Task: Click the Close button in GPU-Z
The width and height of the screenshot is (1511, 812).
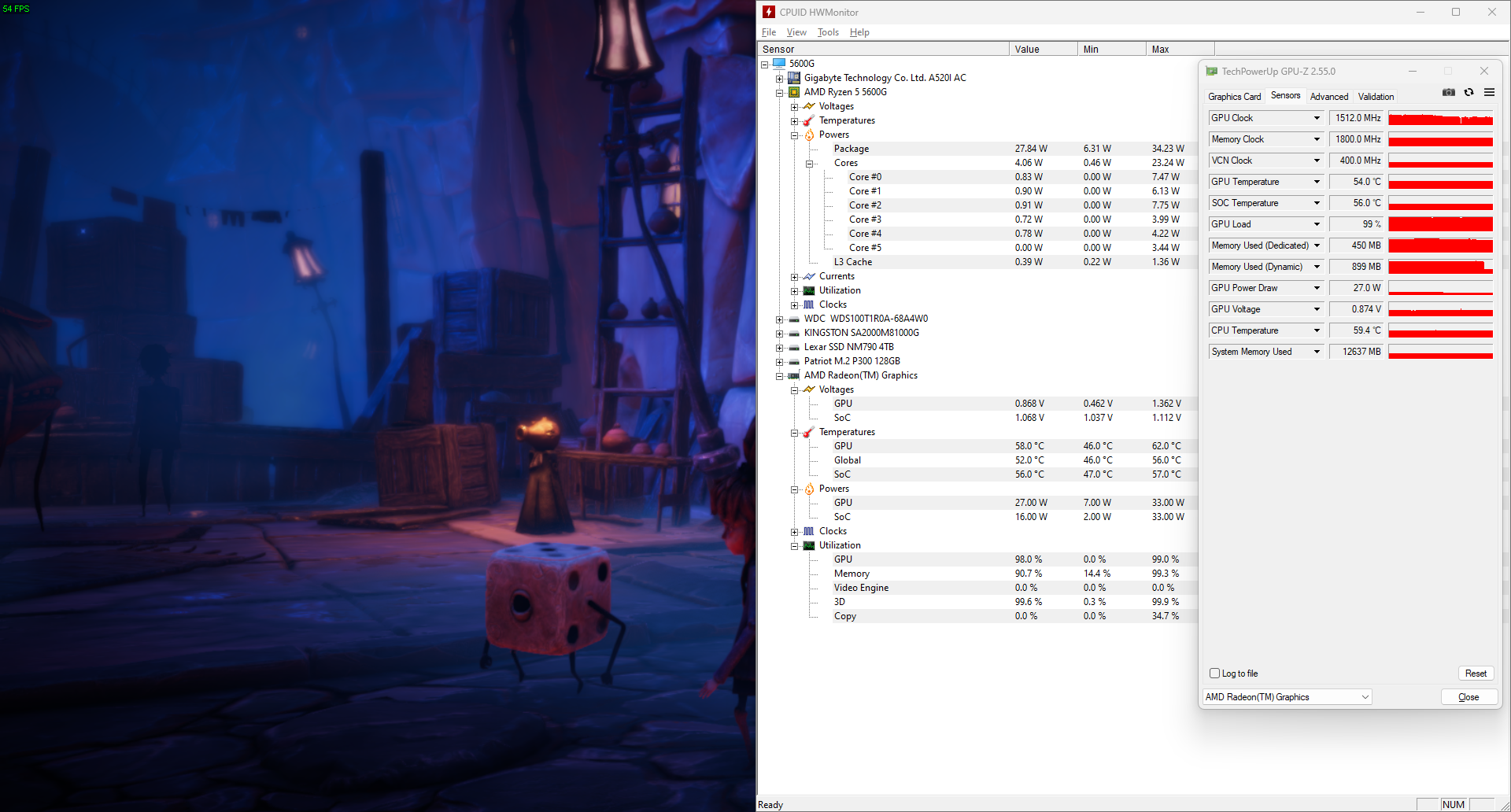Action: click(1469, 697)
